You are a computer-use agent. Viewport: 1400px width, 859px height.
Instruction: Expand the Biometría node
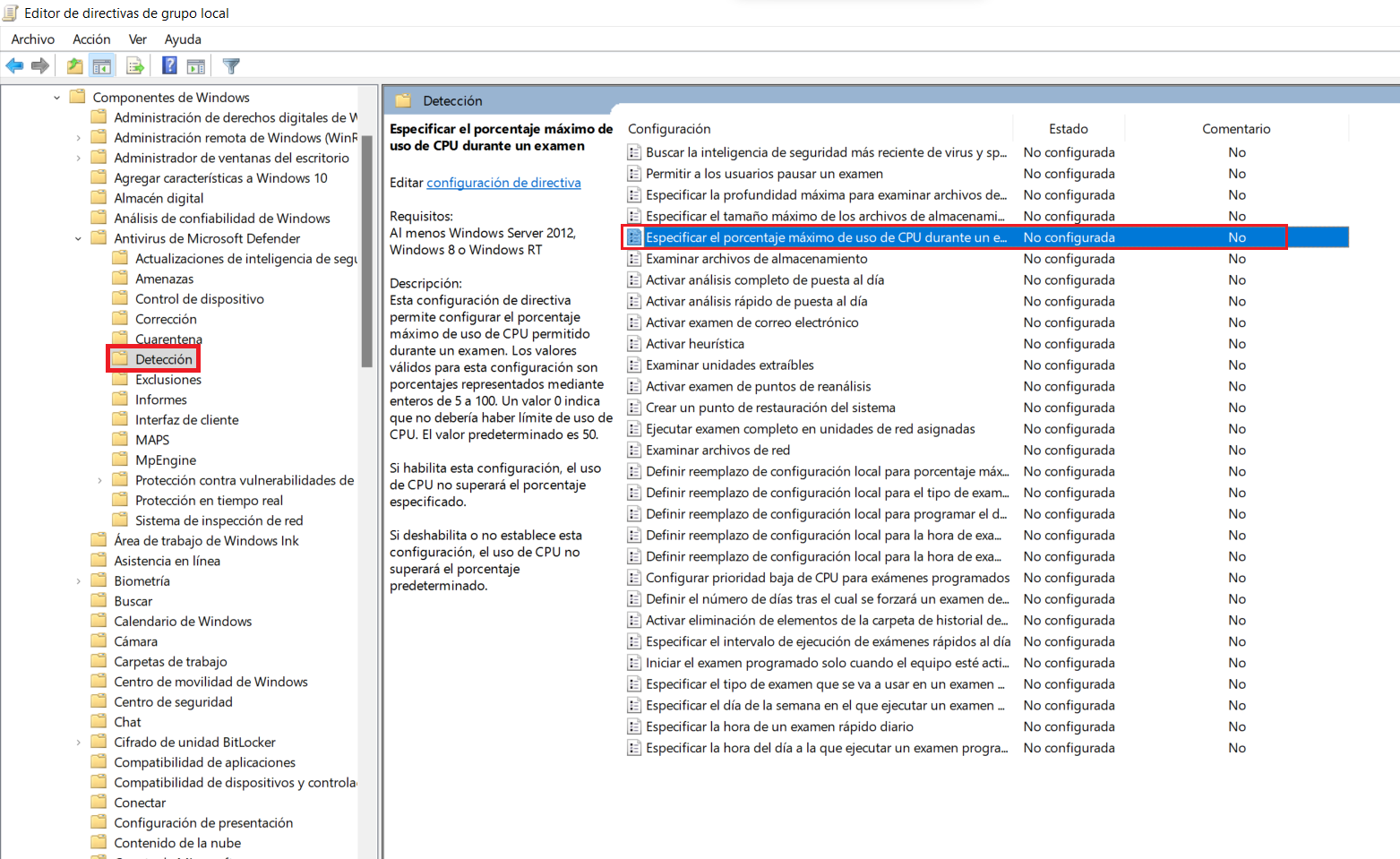pyautogui.click(x=78, y=581)
